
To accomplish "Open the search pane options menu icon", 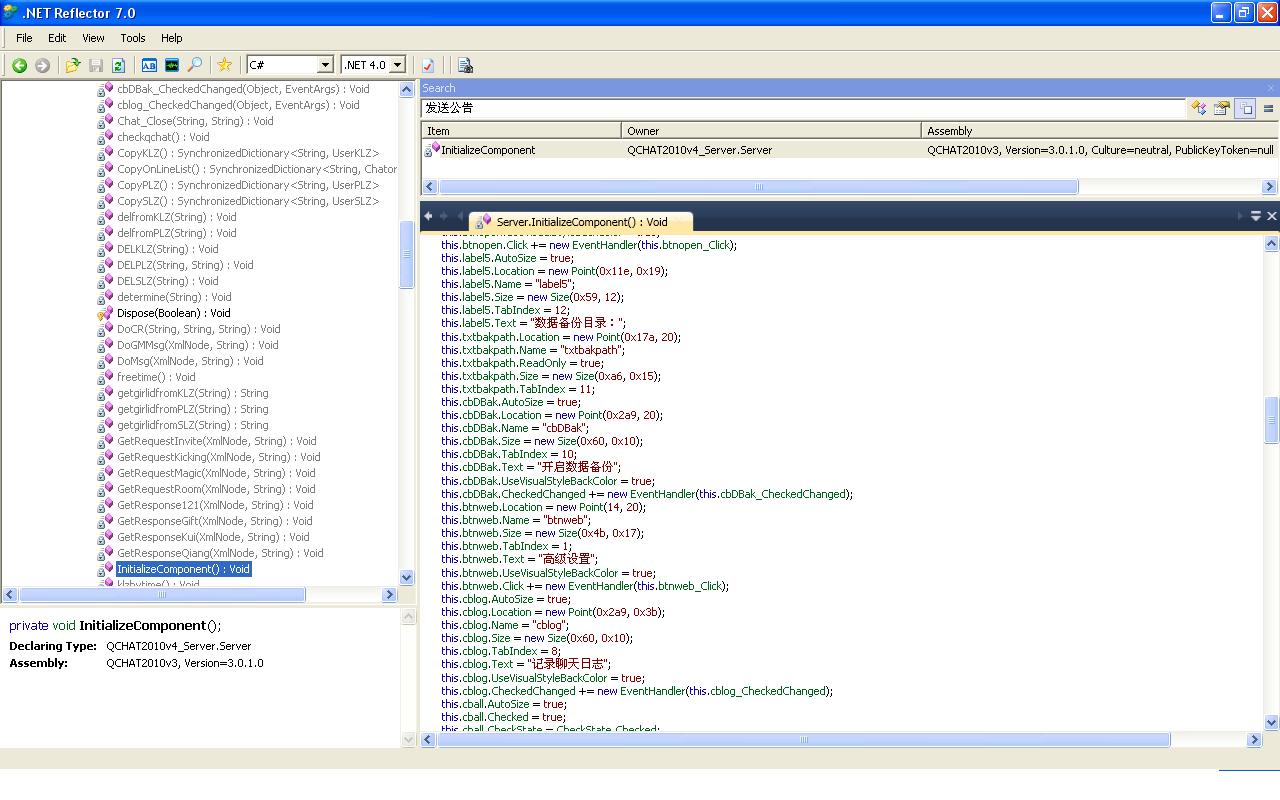I will (1268, 108).
